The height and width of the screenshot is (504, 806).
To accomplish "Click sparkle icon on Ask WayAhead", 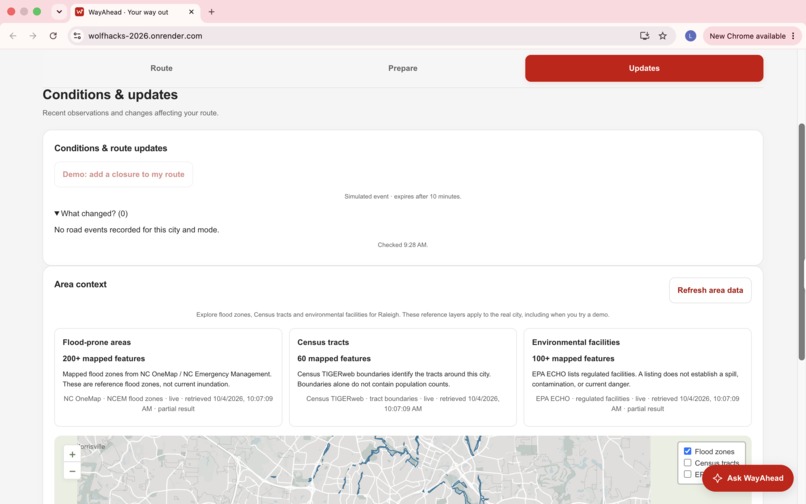I will coord(718,478).
